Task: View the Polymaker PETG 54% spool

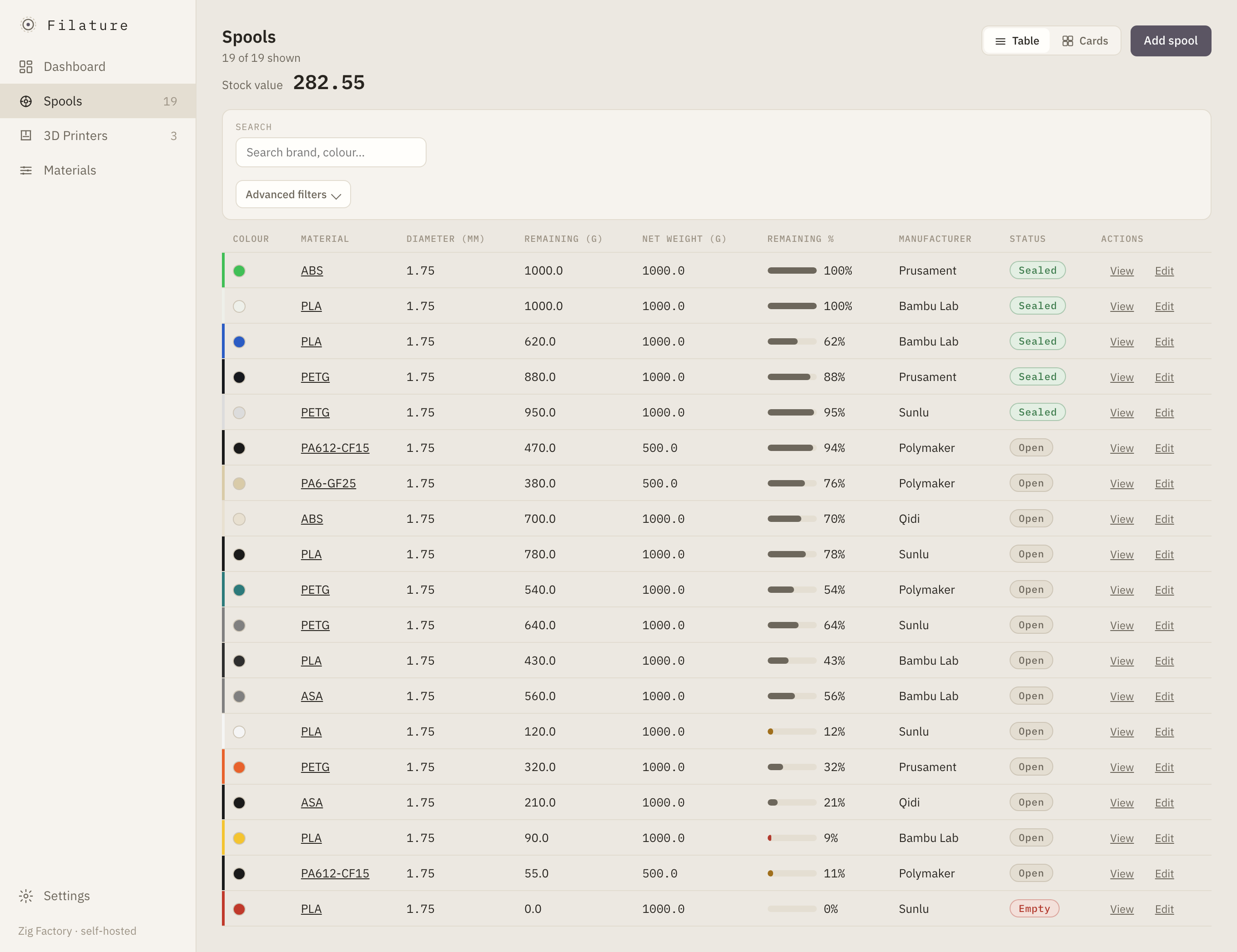Action: (x=1121, y=590)
